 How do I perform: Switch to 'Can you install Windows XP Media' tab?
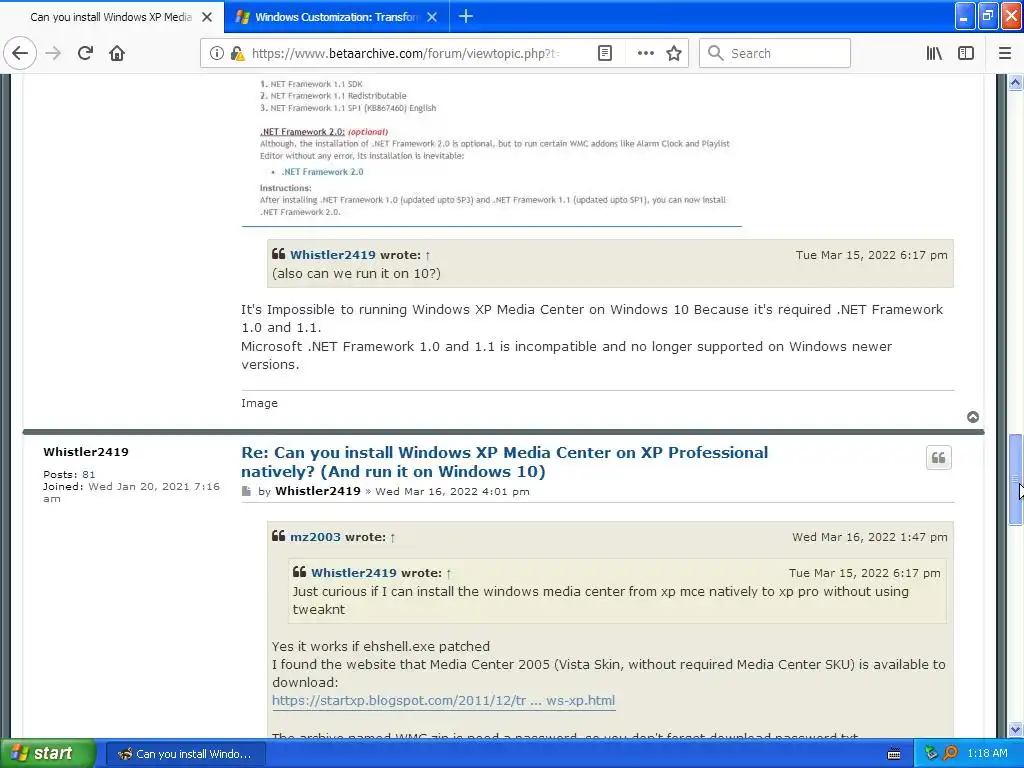(x=110, y=17)
